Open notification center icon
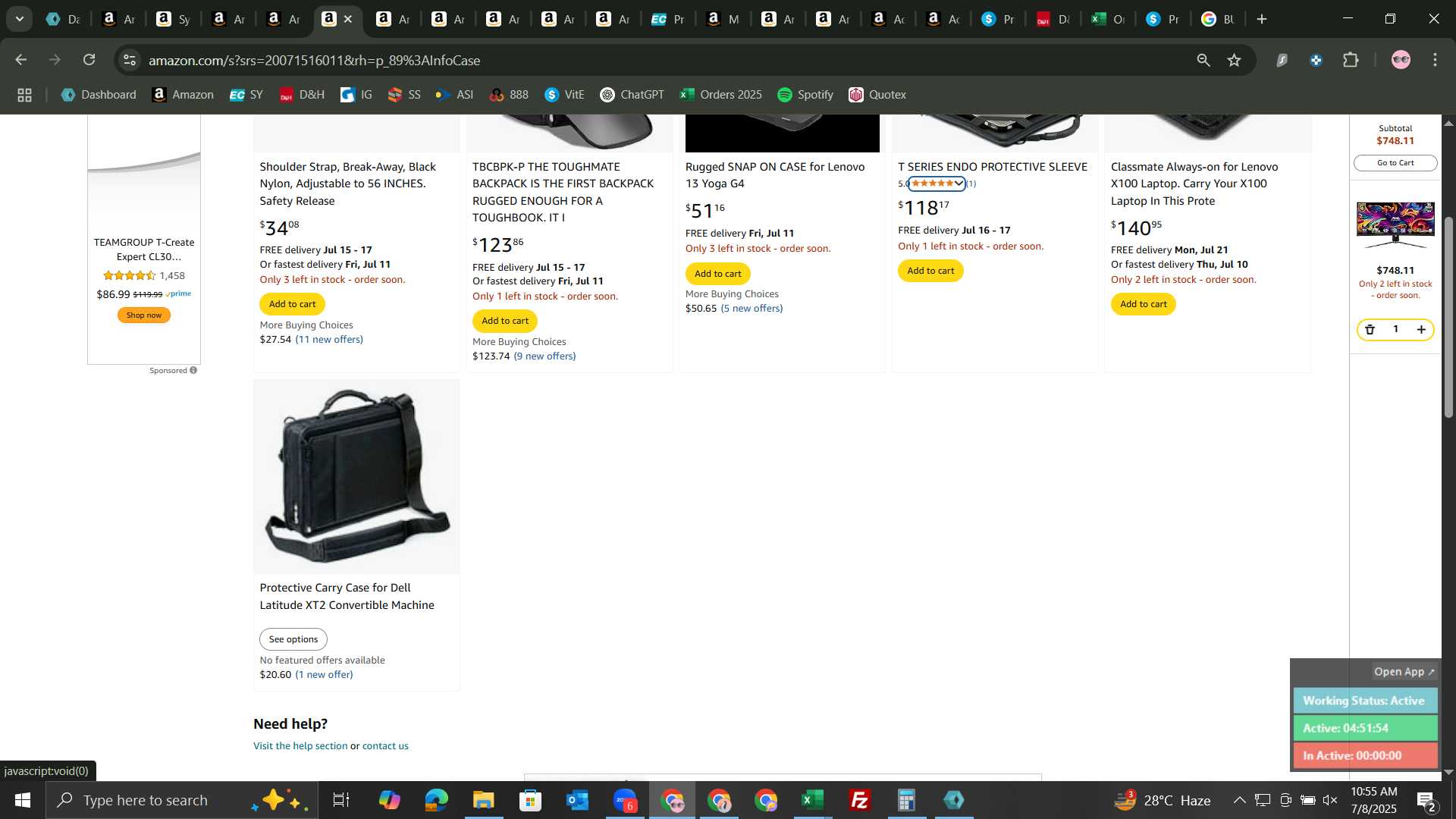The width and height of the screenshot is (1456, 819). [x=1426, y=800]
